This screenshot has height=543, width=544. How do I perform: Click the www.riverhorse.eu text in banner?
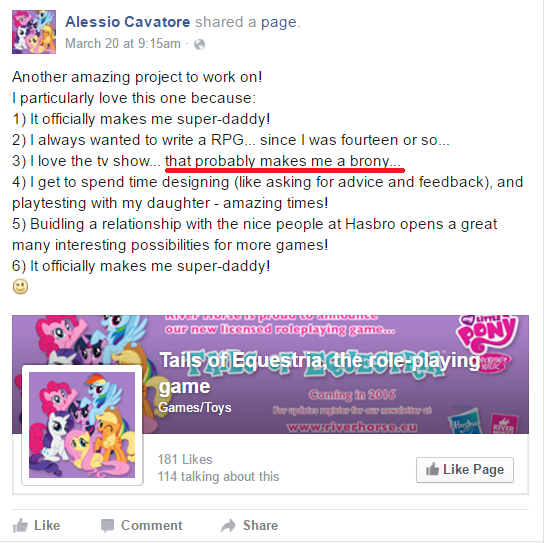coord(352,427)
